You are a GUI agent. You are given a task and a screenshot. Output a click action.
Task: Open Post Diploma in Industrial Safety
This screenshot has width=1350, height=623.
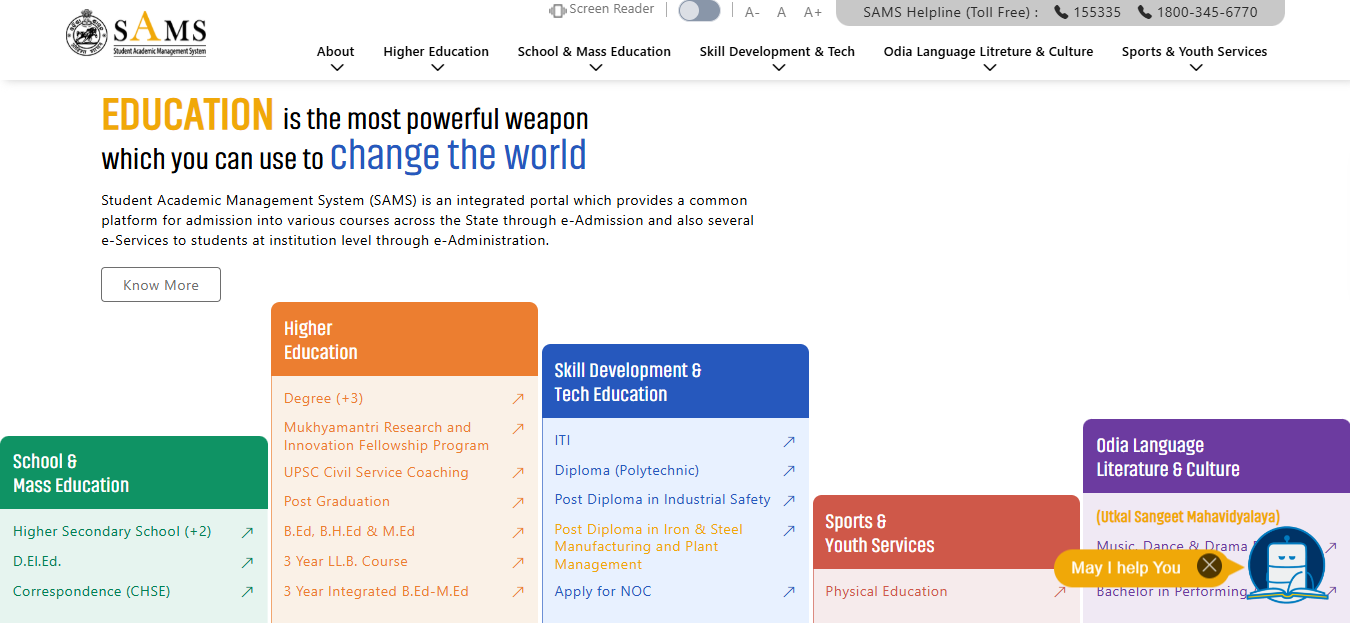[663, 499]
